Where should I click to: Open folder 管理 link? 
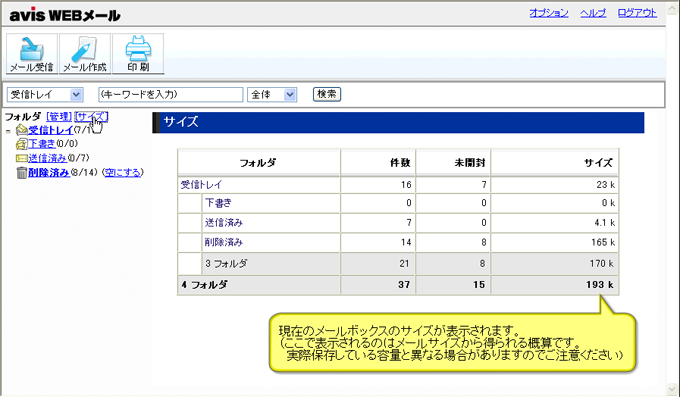click(x=59, y=117)
